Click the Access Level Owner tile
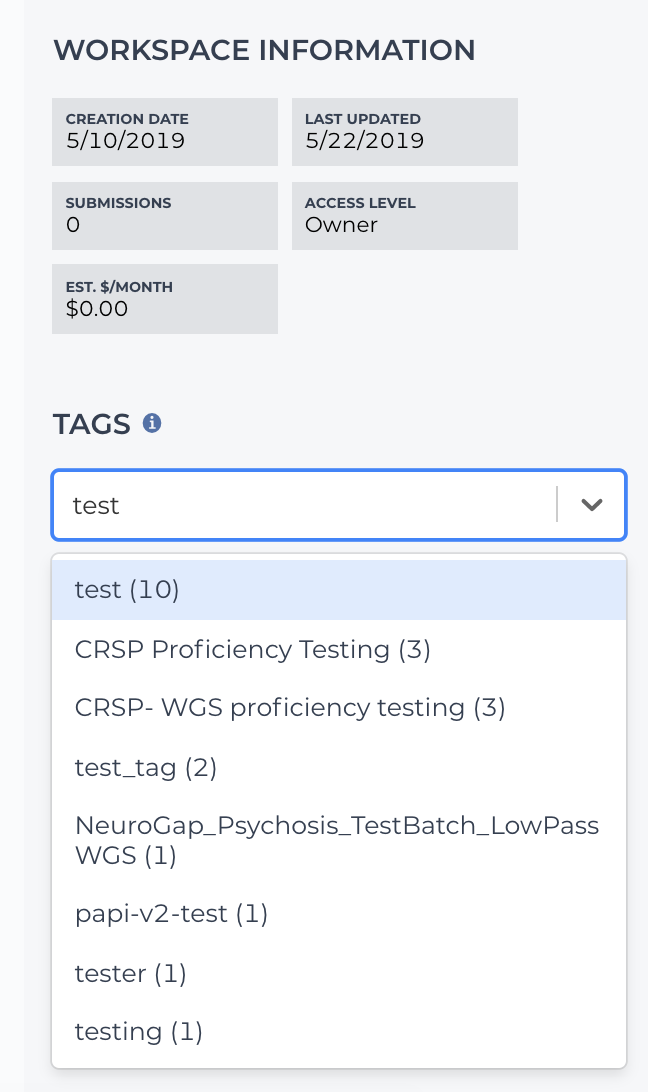Screen dimensions: 648x1092 pos(405,216)
